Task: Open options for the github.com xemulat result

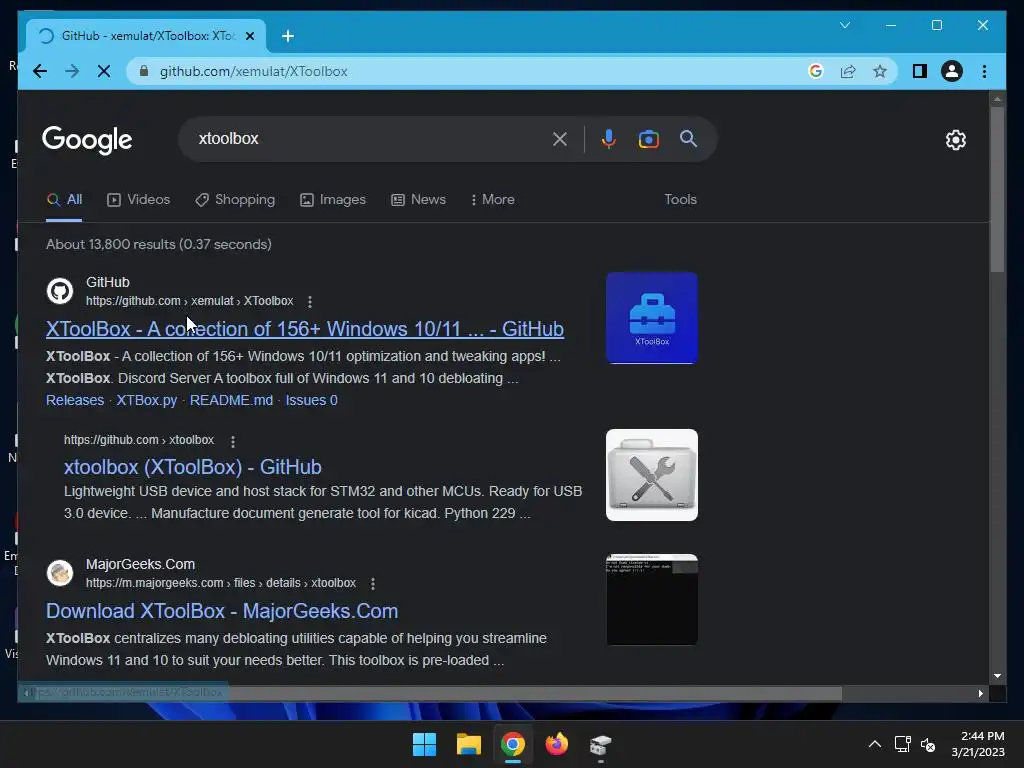Action: [x=310, y=302]
